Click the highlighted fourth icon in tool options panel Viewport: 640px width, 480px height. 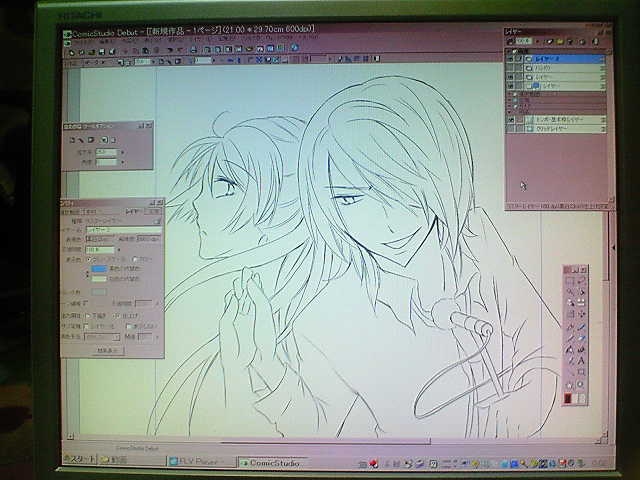(104, 140)
